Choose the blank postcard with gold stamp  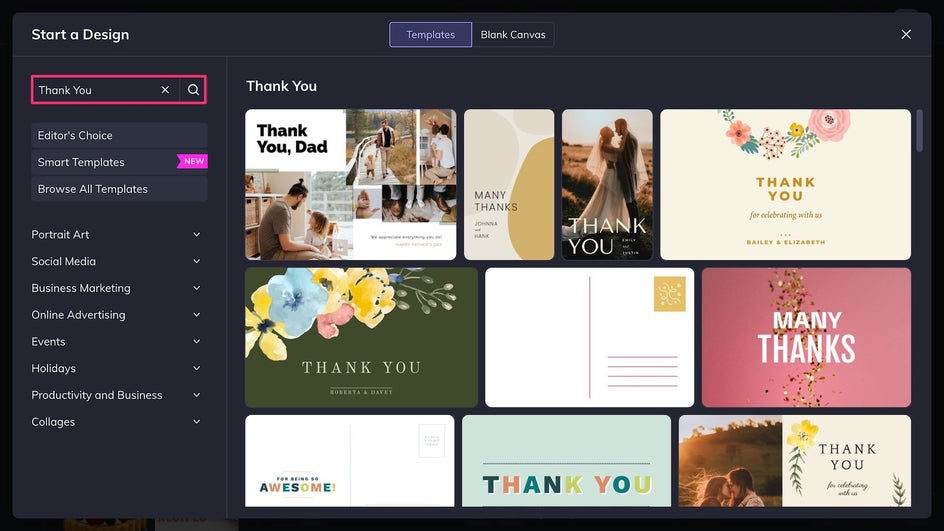click(x=589, y=337)
